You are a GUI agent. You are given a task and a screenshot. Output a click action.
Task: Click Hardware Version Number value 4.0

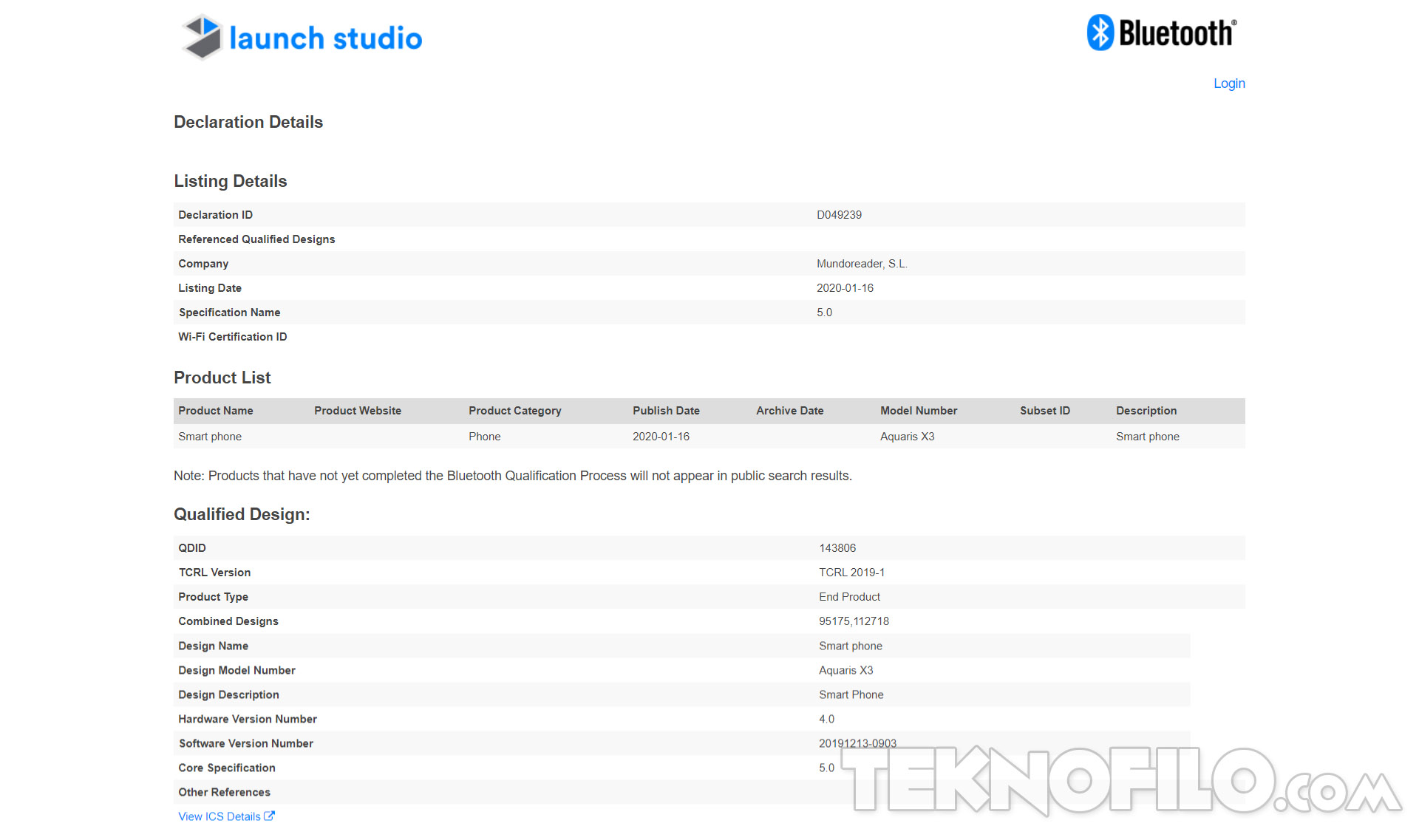(x=826, y=719)
